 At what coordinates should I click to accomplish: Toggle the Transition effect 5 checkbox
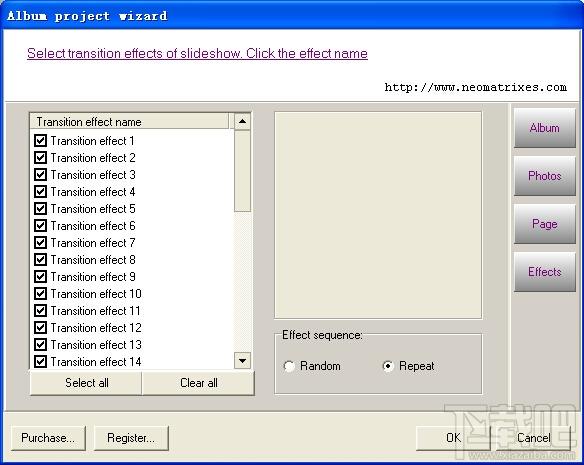[41, 208]
